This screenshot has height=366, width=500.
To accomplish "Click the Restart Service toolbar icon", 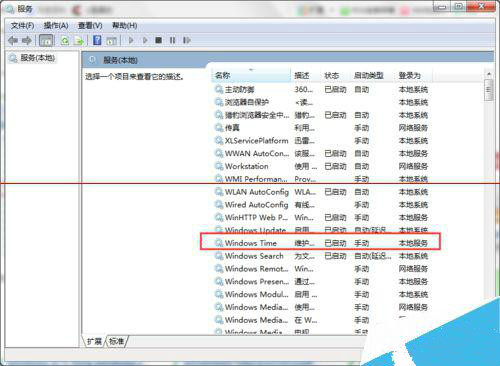I will 186,40.
